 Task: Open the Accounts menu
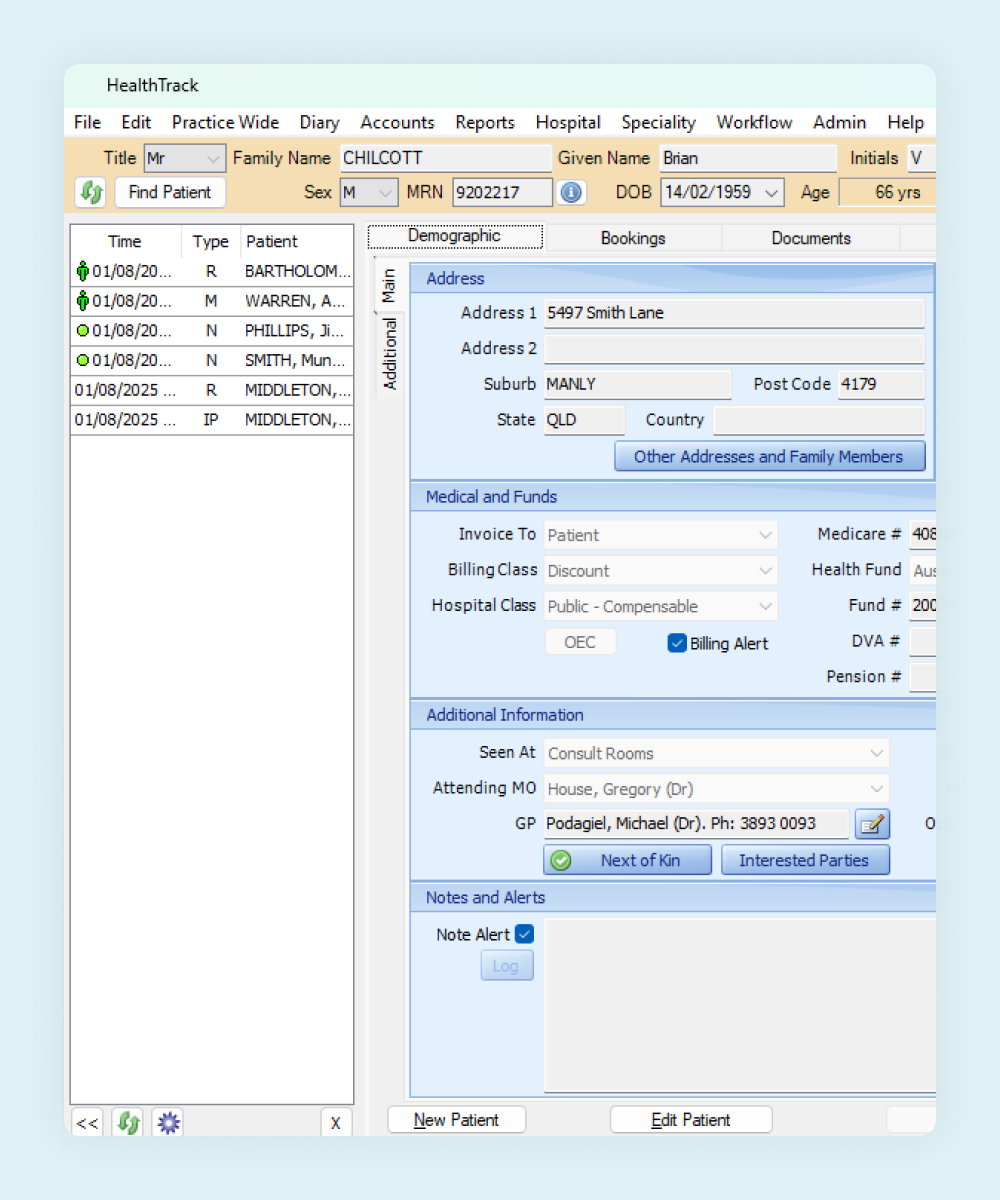click(397, 122)
